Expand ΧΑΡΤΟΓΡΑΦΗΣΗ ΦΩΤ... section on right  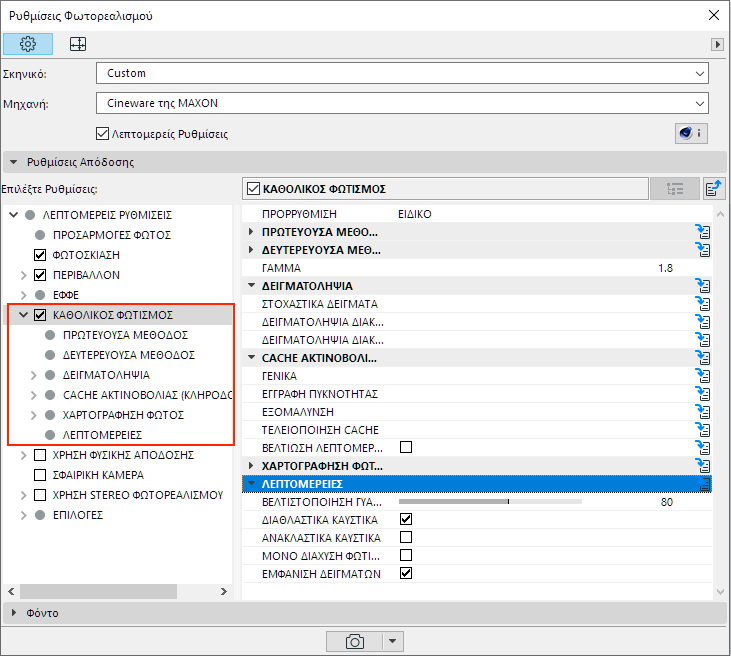coord(251,466)
